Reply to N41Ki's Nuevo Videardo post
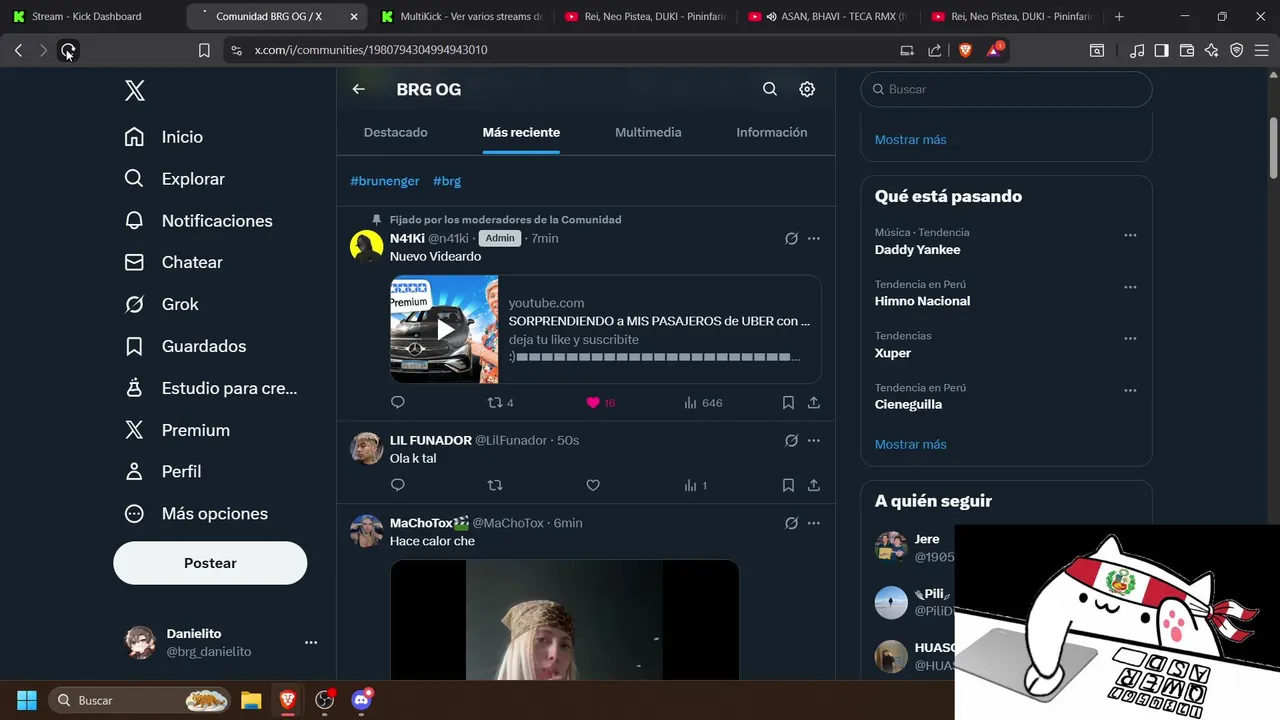The width and height of the screenshot is (1280, 720). [398, 402]
